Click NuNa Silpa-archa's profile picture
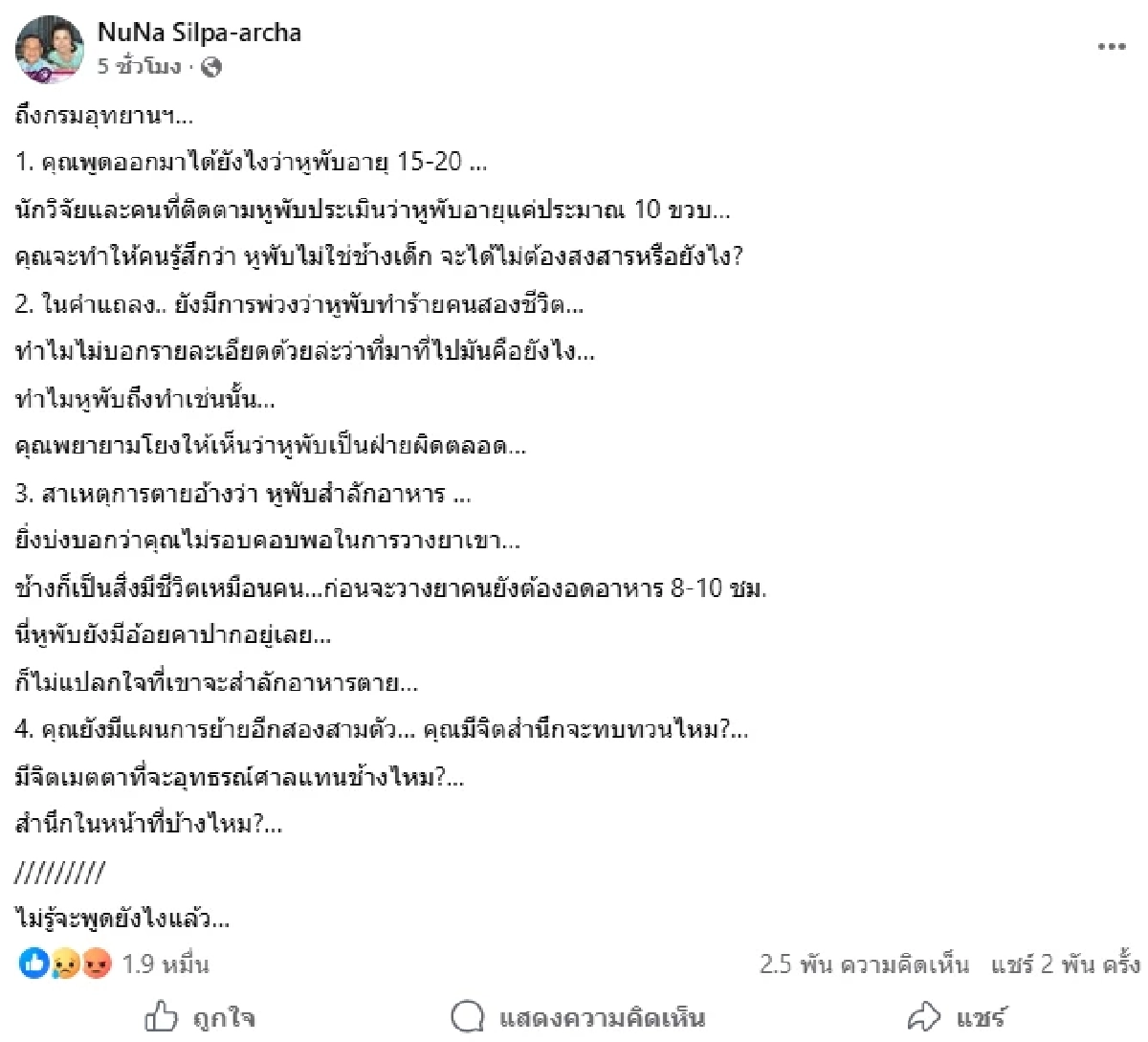This screenshot has height=1042, width=1148. click(x=50, y=50)
